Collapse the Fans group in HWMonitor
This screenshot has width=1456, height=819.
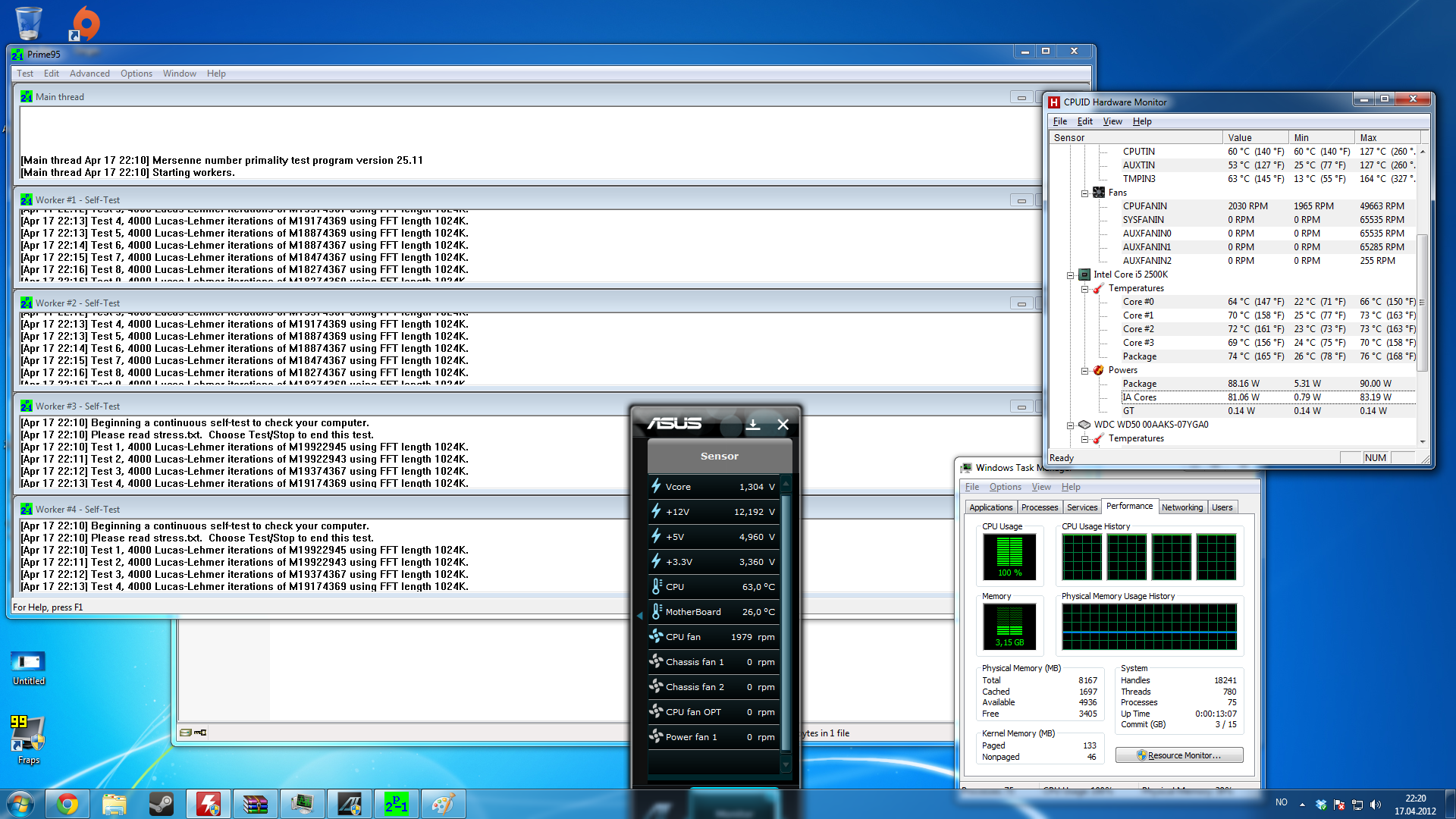pyautogui.click(x=1084, y=193)
